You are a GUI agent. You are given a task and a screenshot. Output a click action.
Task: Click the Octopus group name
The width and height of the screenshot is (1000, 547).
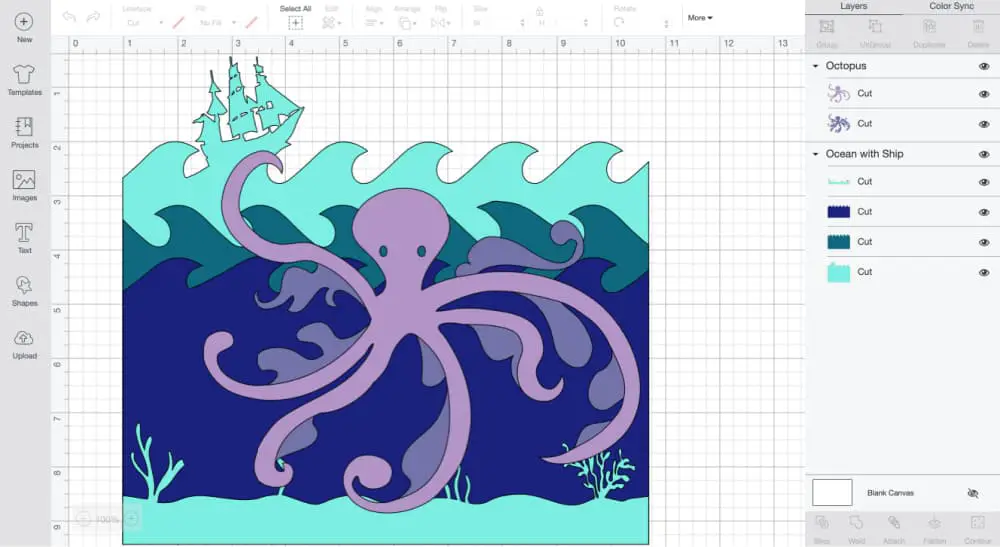846,66
